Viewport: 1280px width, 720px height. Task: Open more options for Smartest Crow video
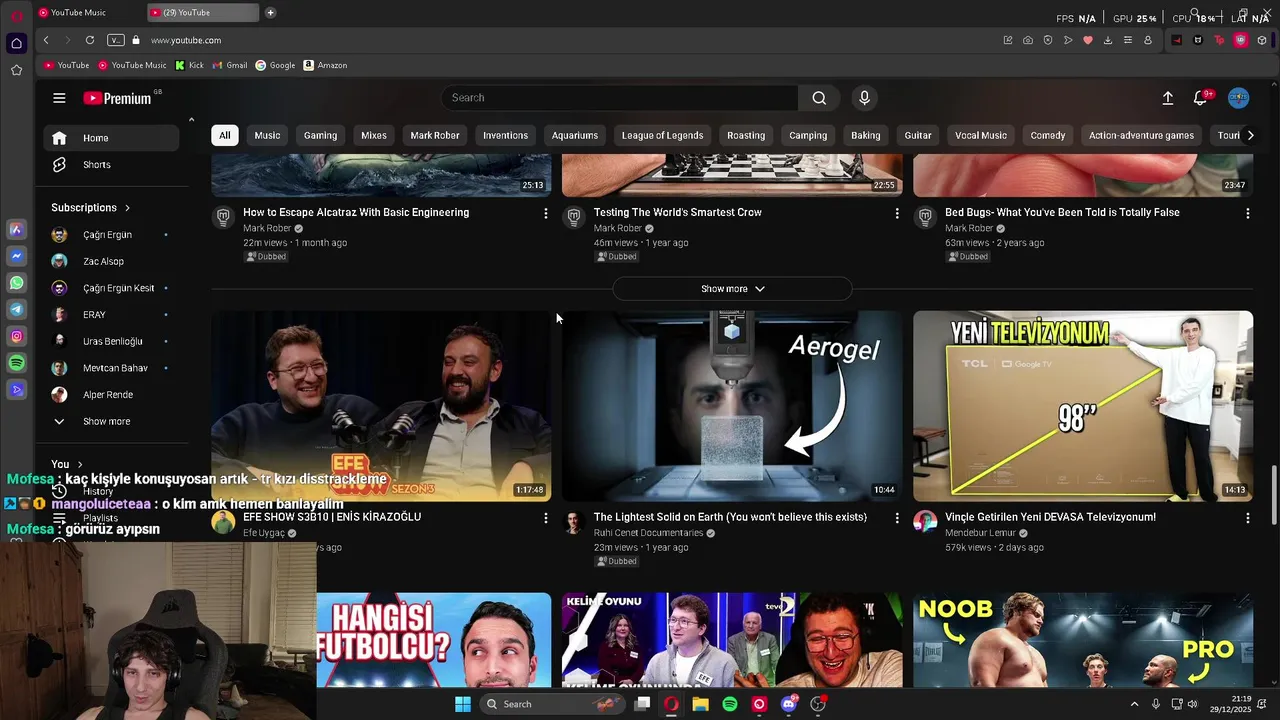pos(896,213)
